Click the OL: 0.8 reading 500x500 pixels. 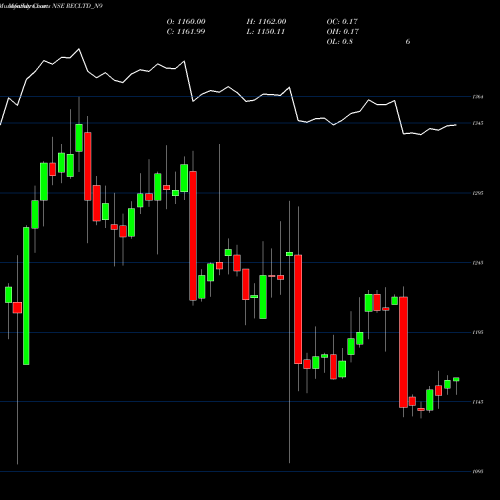click(x=340, y=42)
